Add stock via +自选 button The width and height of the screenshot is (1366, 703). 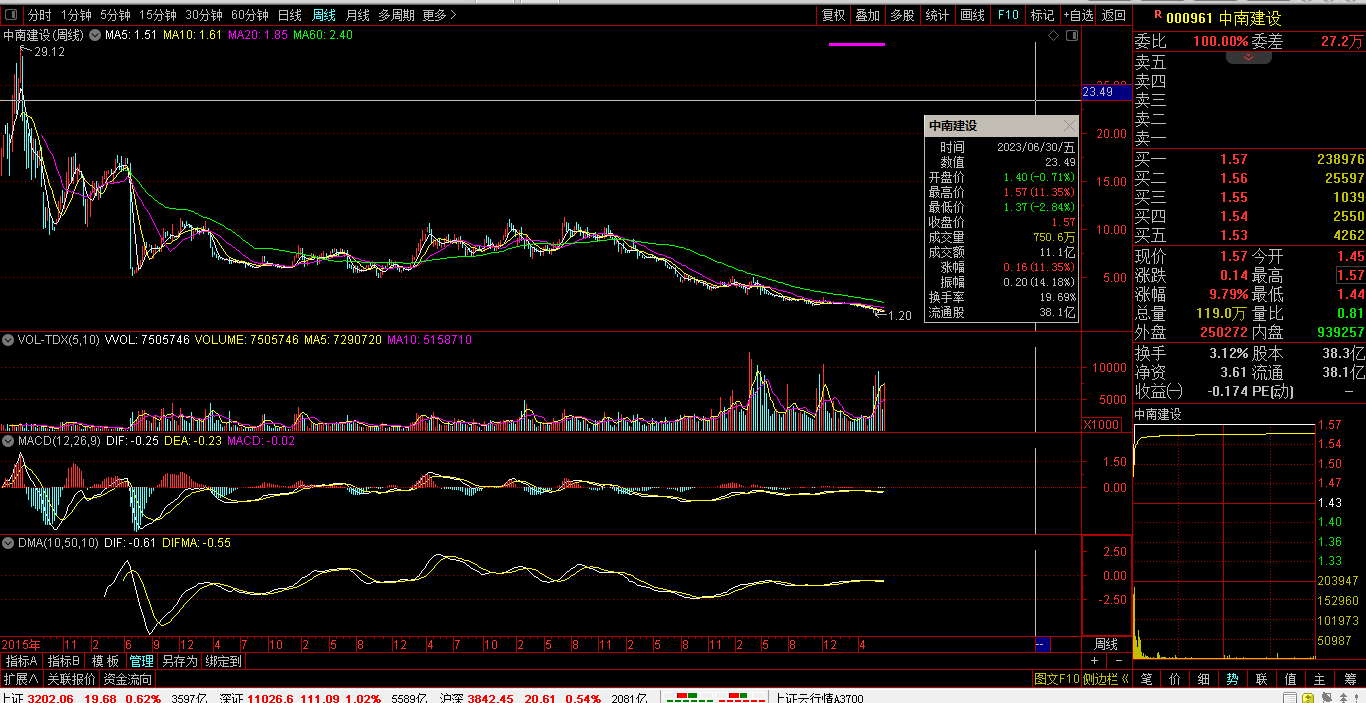[x=1078, y=15]
